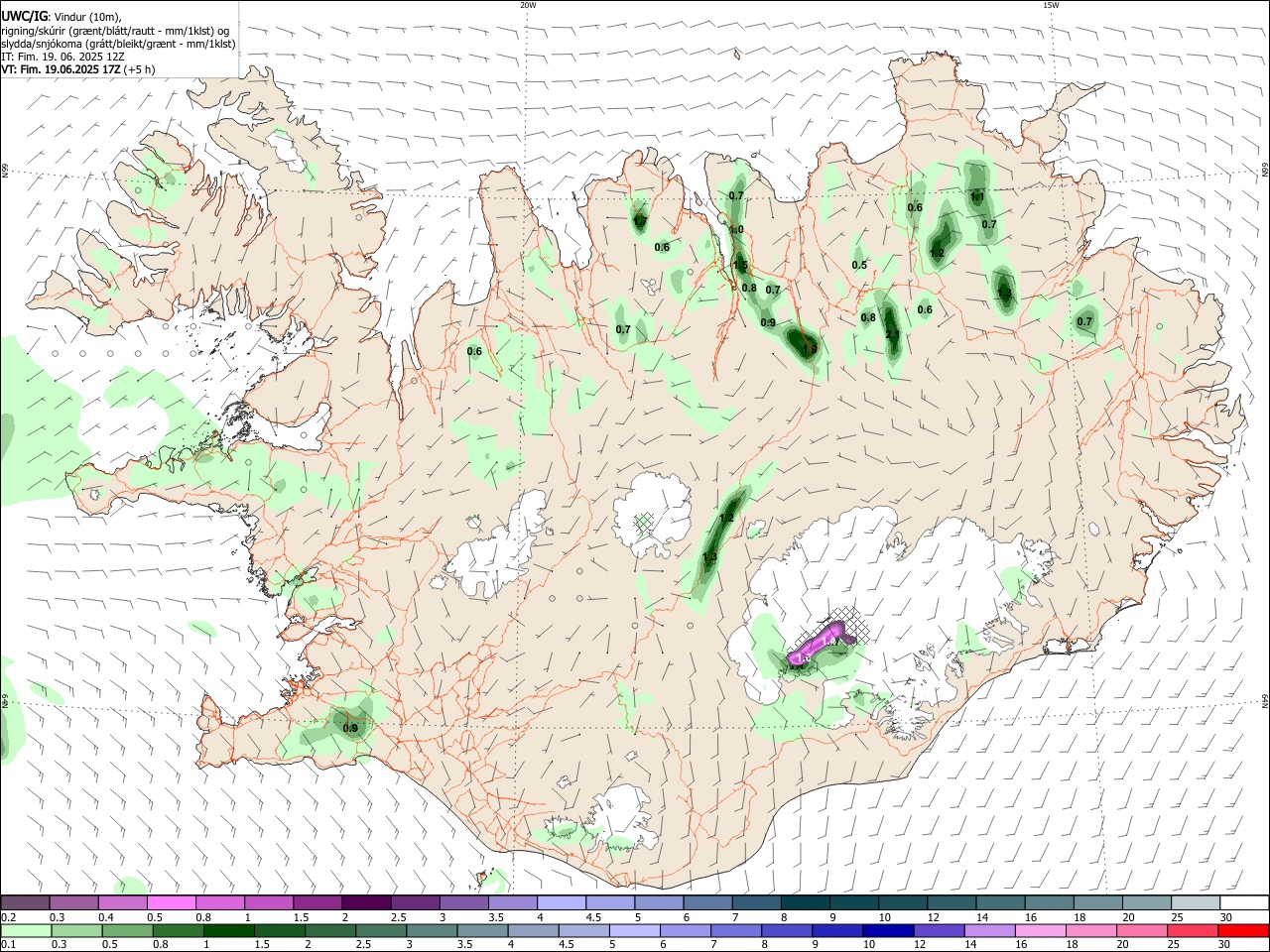Click the 1.4 value inside the purple snowfall patch
1270x952 pixels.
point(829,642)
